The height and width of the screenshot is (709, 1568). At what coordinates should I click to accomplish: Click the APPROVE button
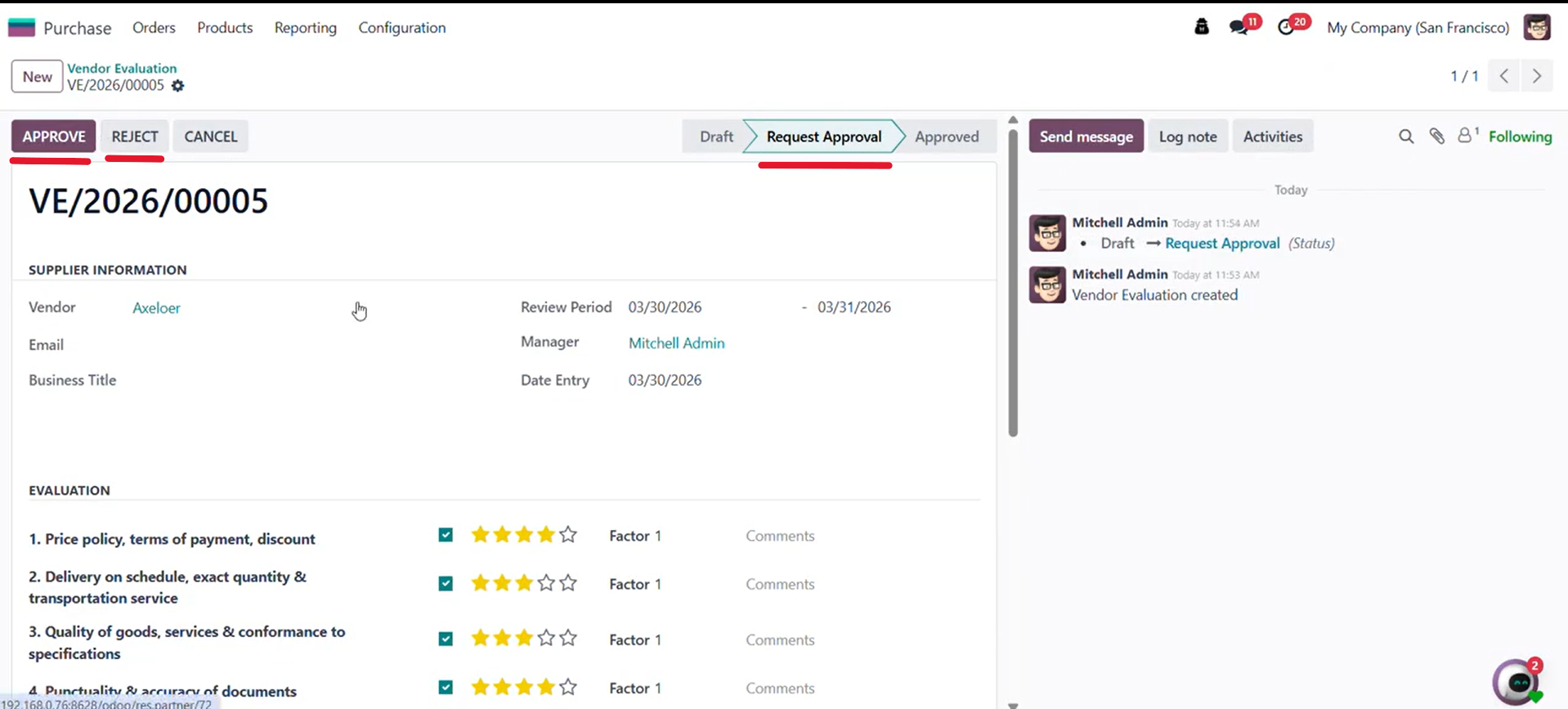[54, 137]
